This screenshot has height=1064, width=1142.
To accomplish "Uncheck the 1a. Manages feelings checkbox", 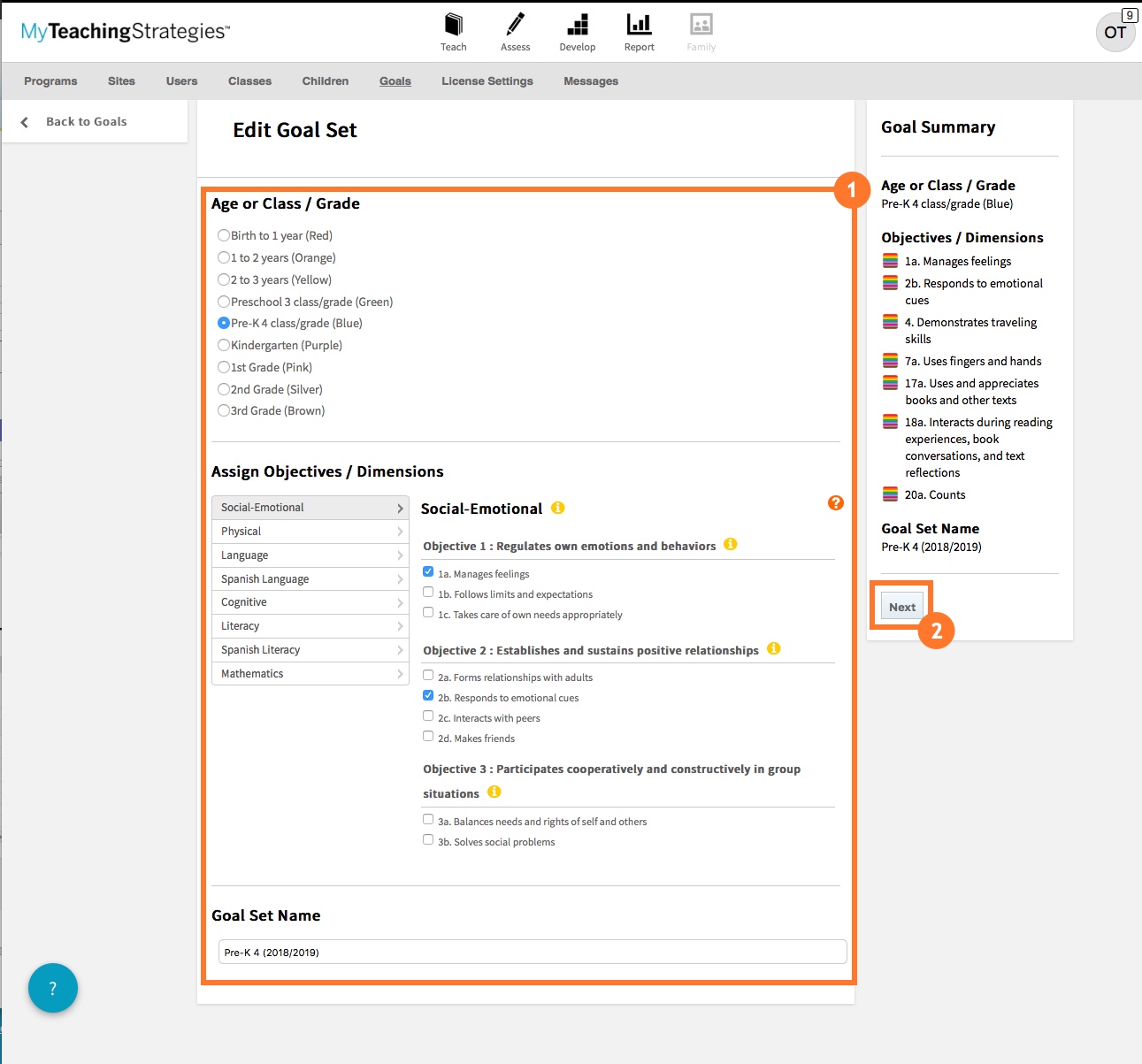I will 428,572.
